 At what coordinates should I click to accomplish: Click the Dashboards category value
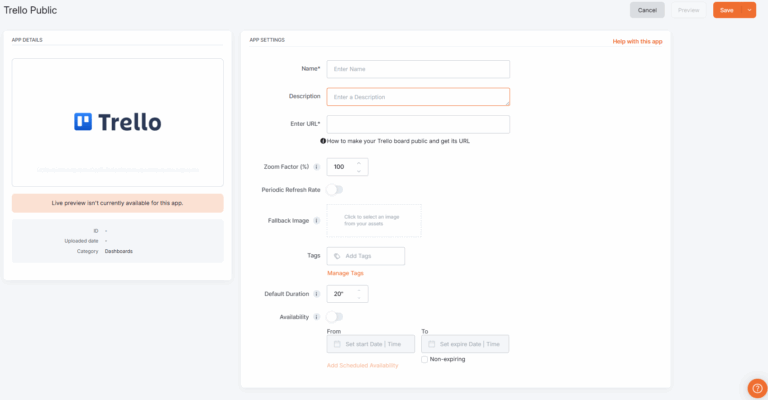[119, 251]
